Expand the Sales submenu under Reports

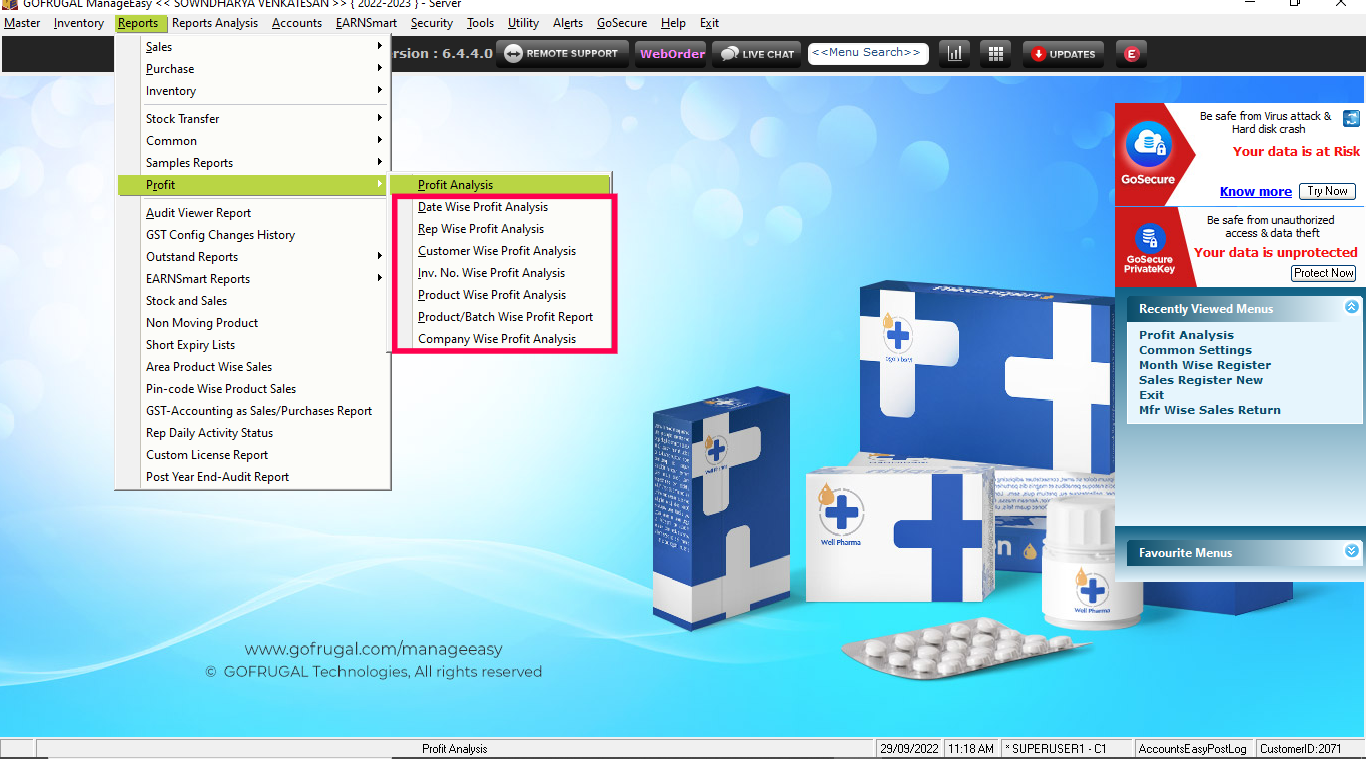253,47
